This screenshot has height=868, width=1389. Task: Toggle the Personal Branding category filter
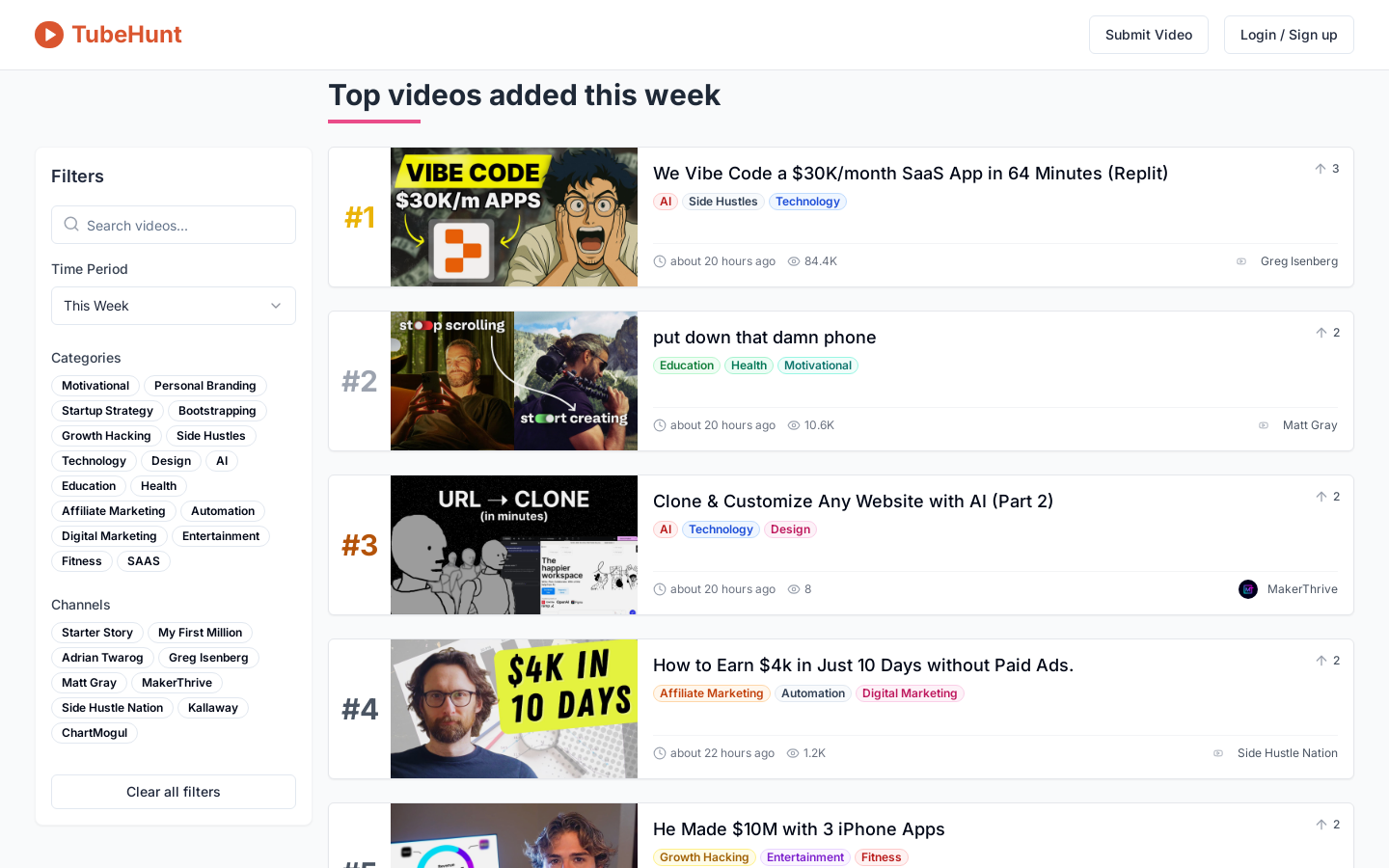click(205, 386)
